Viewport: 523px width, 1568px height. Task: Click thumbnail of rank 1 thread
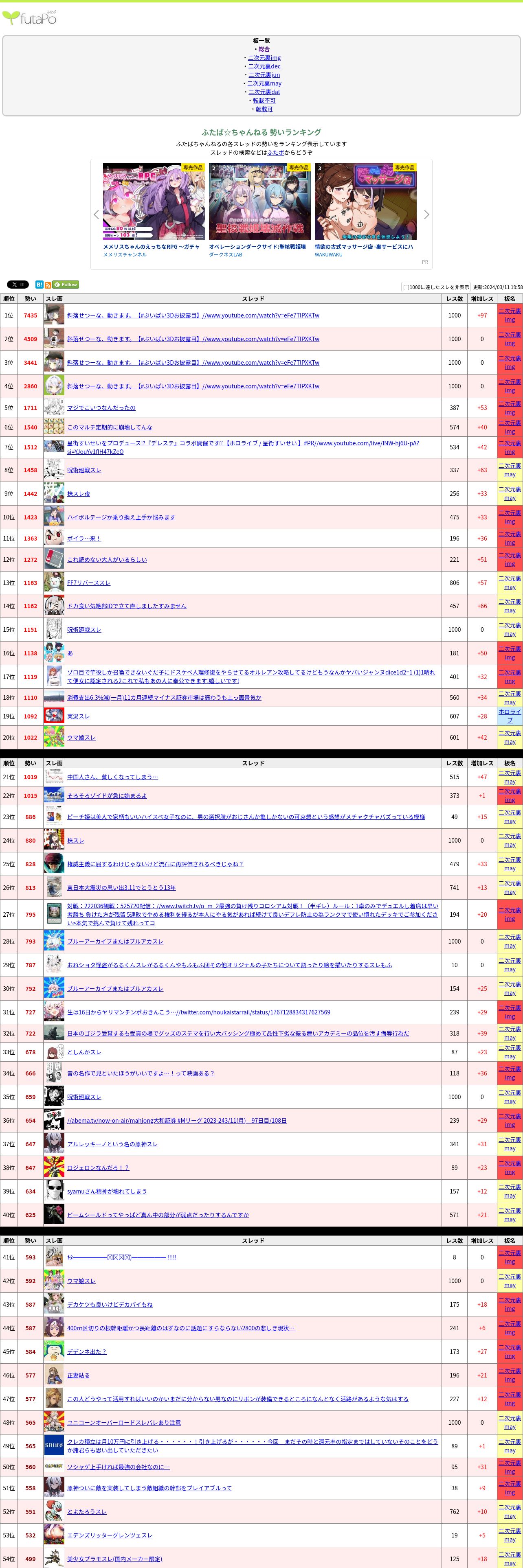point(54,315)
